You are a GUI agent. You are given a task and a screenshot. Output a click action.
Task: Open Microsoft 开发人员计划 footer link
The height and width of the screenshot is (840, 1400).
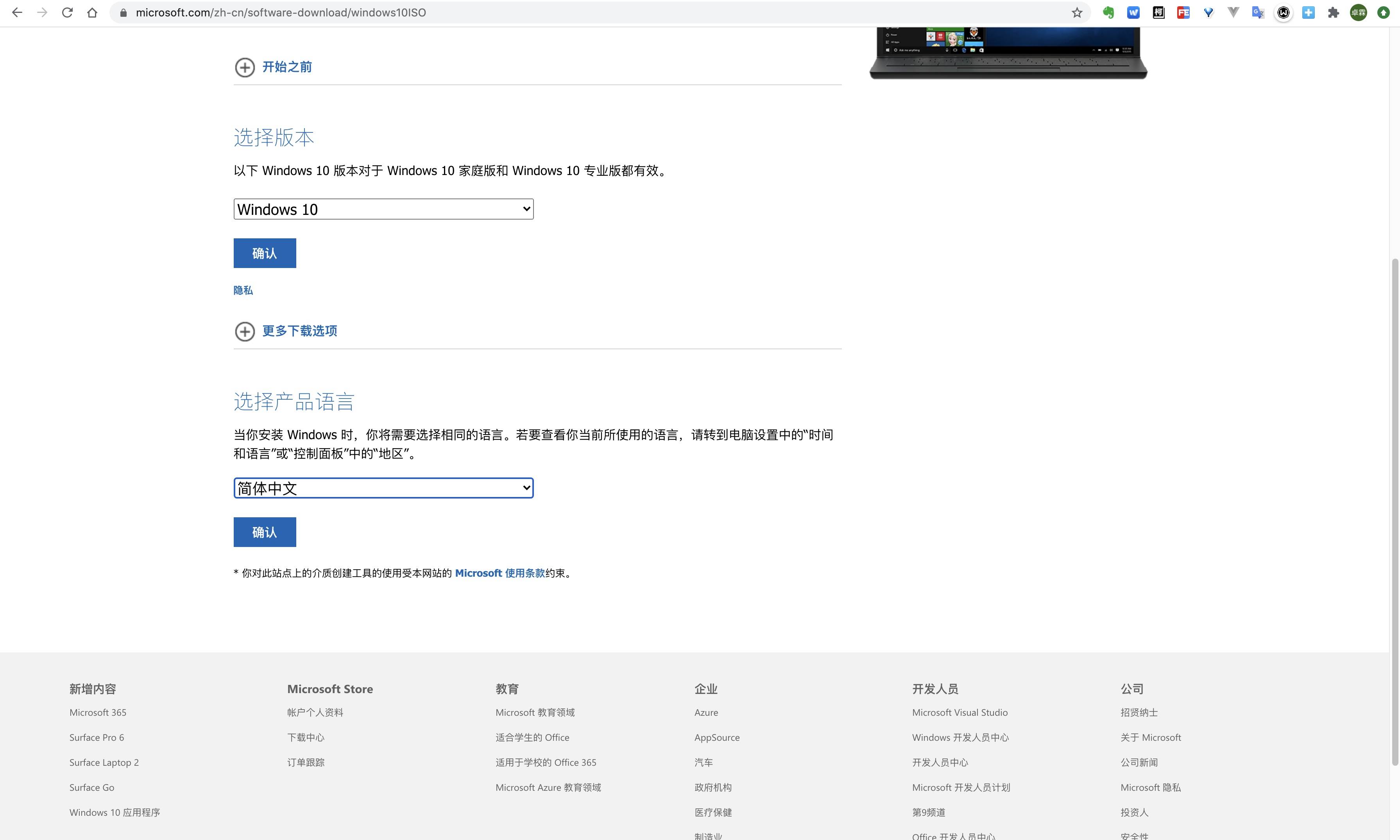click(x=961, y=787)
